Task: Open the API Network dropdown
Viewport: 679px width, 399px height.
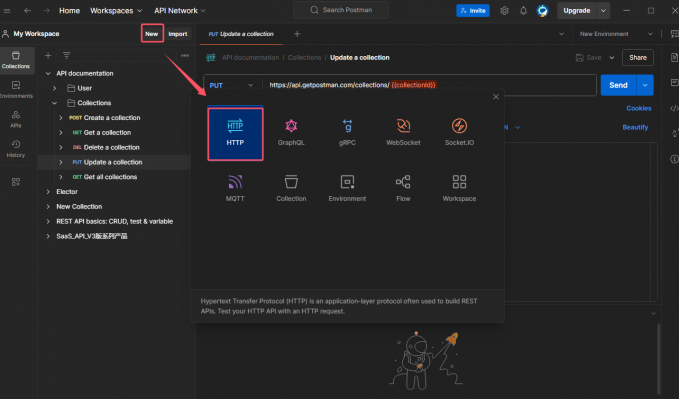Action: [x=179, y=10]
